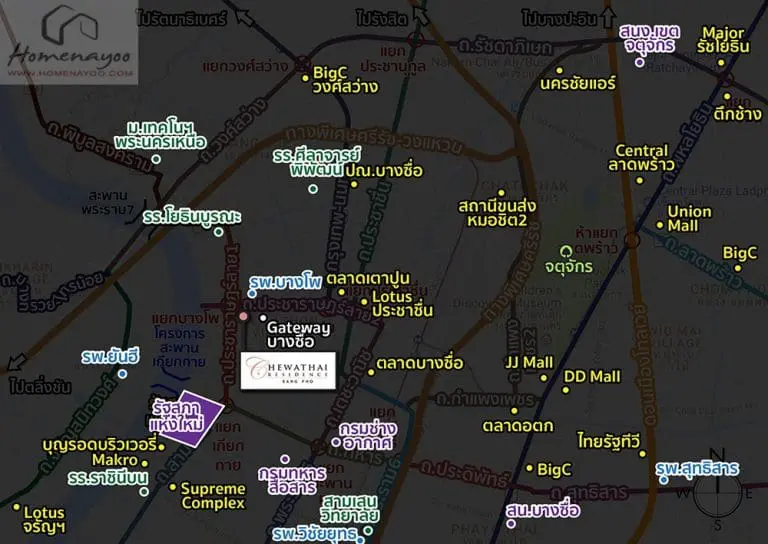Click the ถ.สุทธิสาร road label
Screen dimensions: 768x544
coord(589,492)
